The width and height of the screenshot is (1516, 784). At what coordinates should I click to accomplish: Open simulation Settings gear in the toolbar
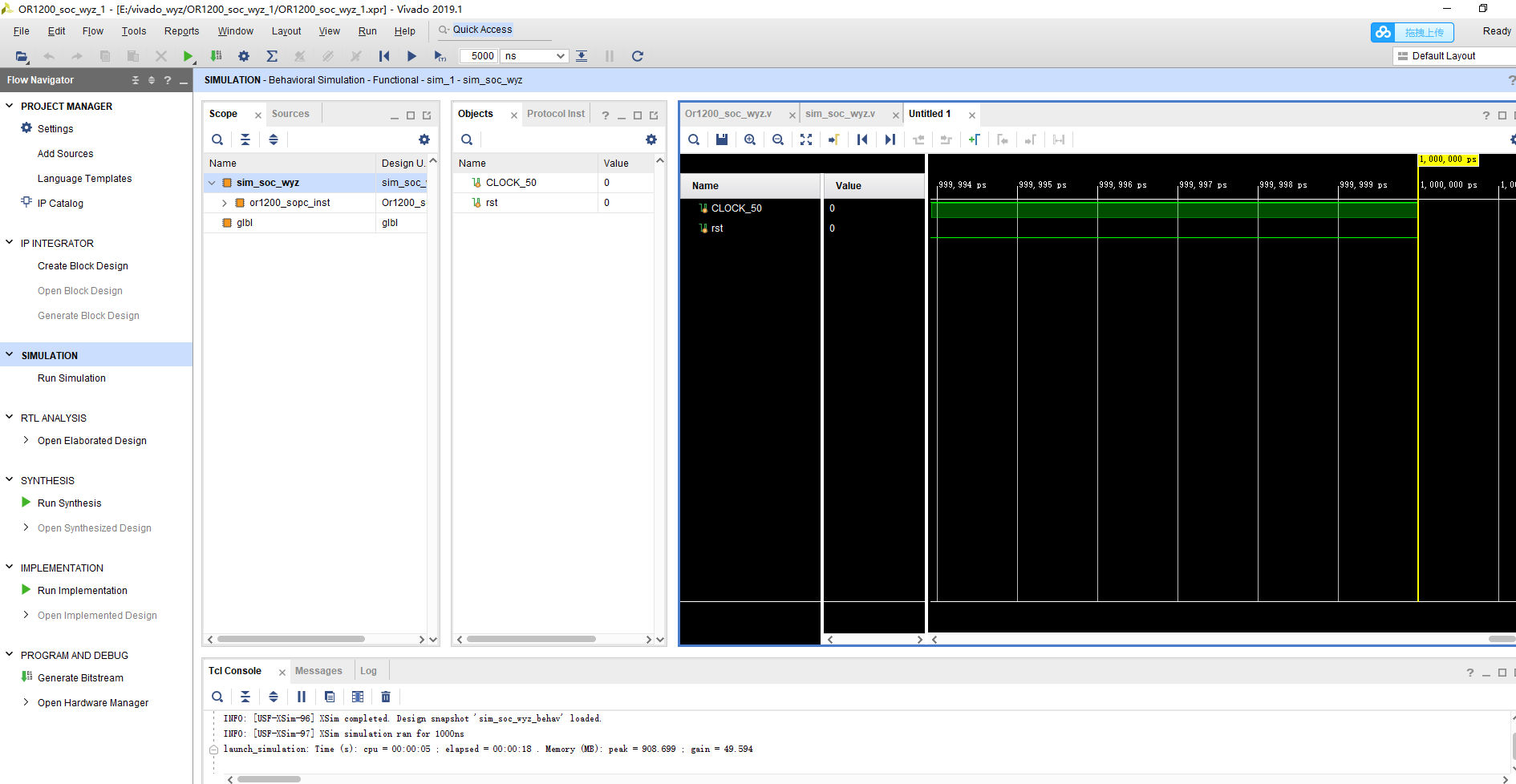click(x=244, y=56)
